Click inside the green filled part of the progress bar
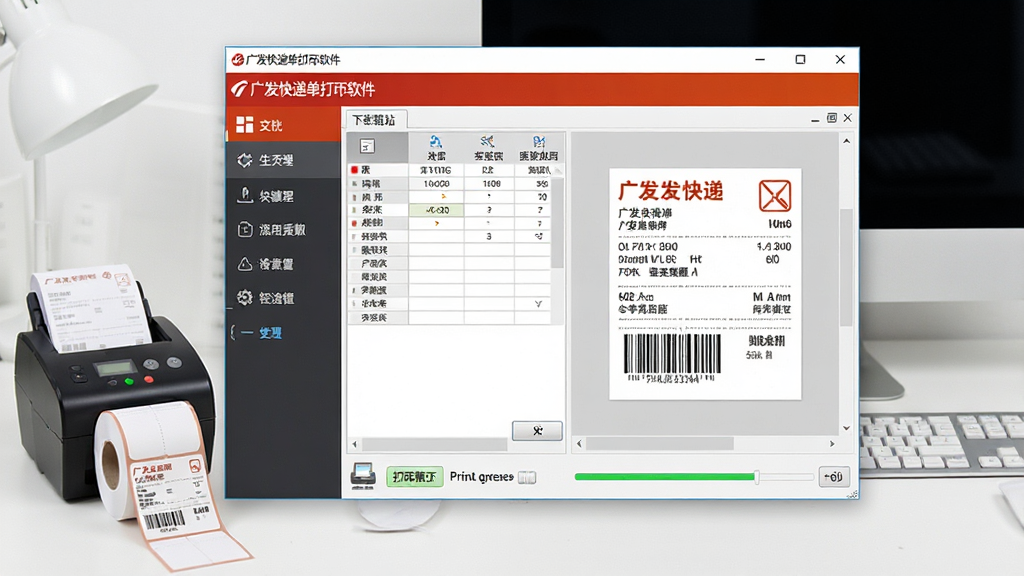 (x=664, y=477)
